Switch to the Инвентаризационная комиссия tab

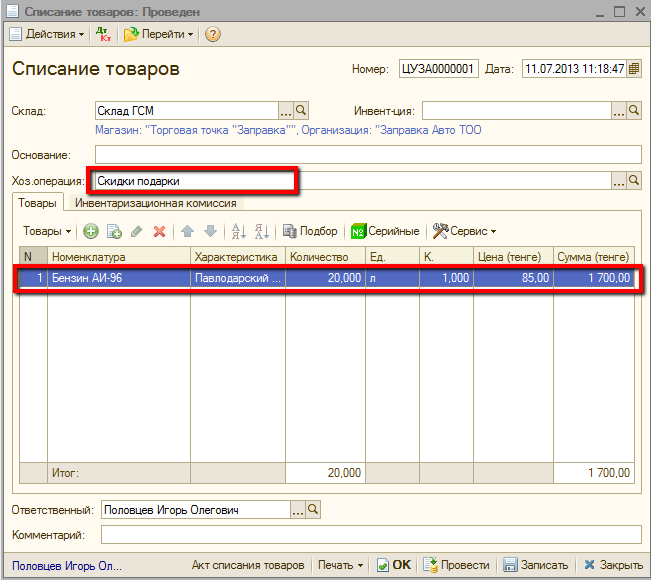tap(155, 202)
